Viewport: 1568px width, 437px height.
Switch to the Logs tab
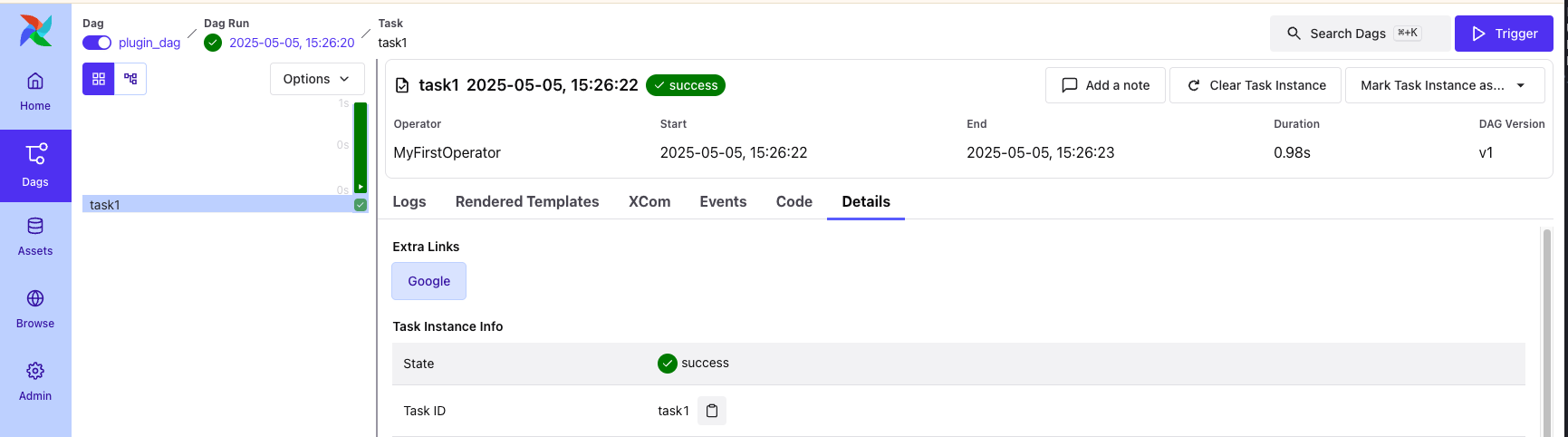409,201
